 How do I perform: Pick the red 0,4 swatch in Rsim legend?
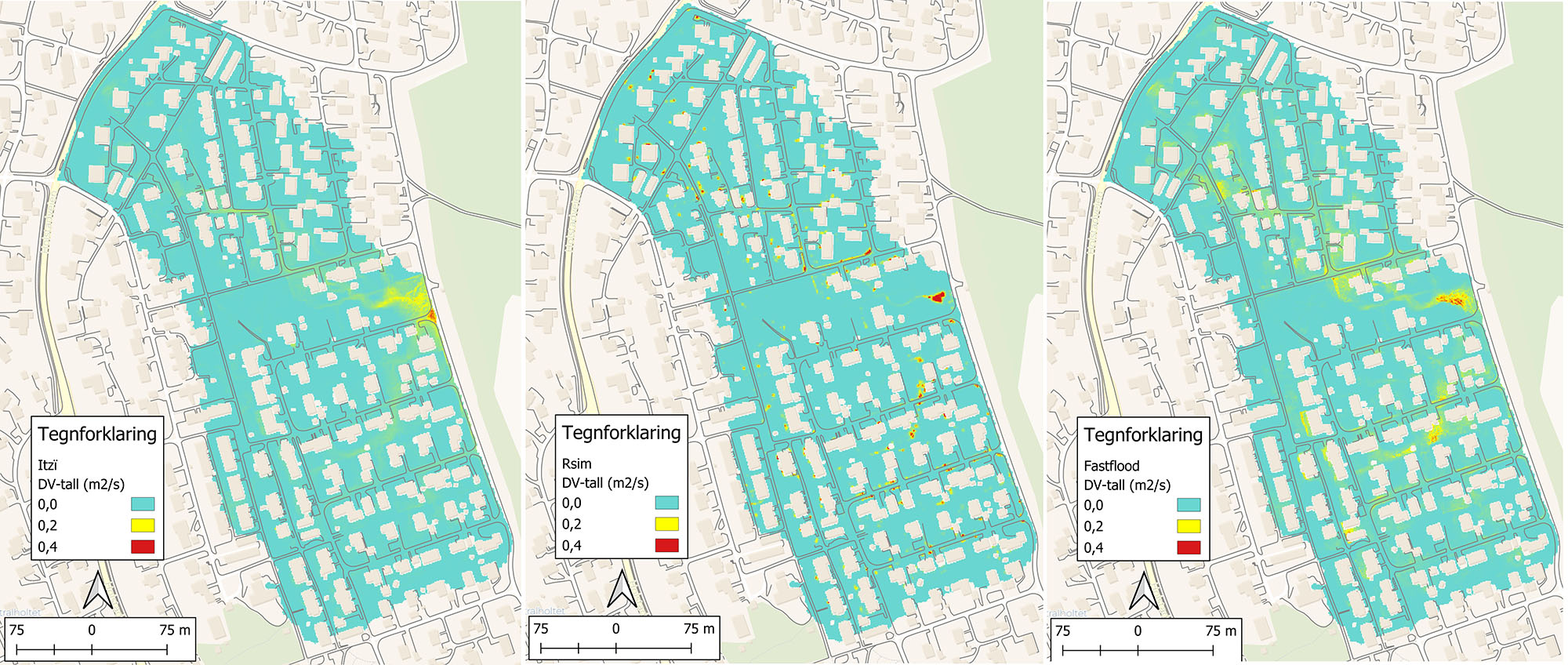point(666,545)
